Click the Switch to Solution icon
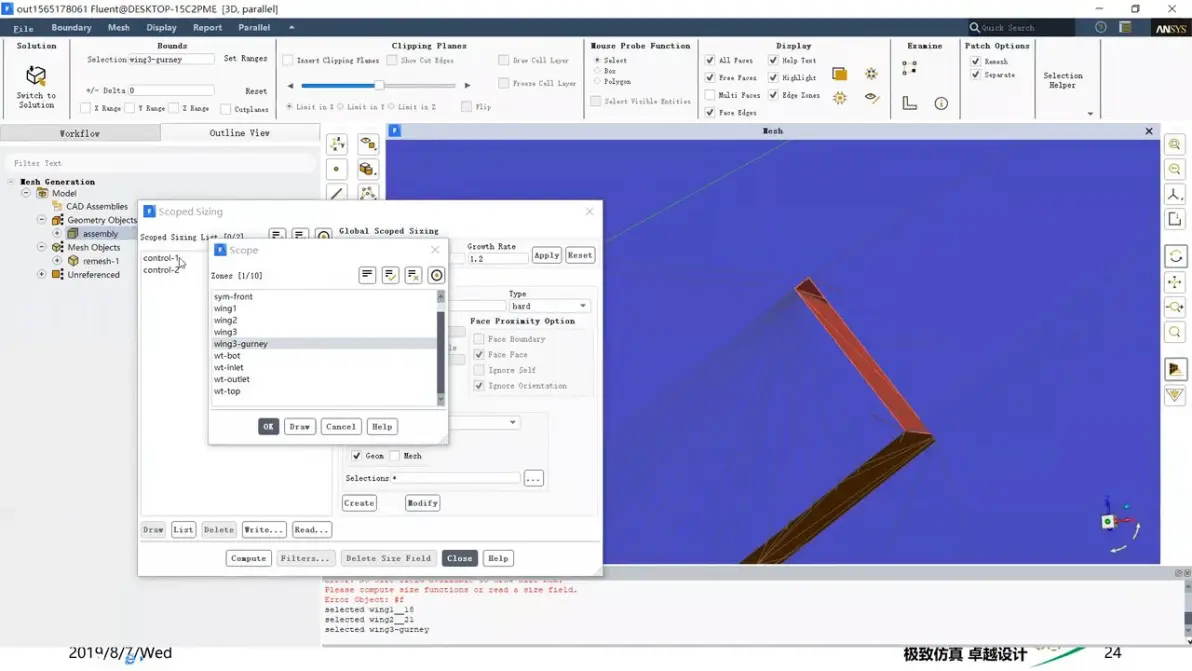This screenshot has width=1192, height=671. (36, 76)
